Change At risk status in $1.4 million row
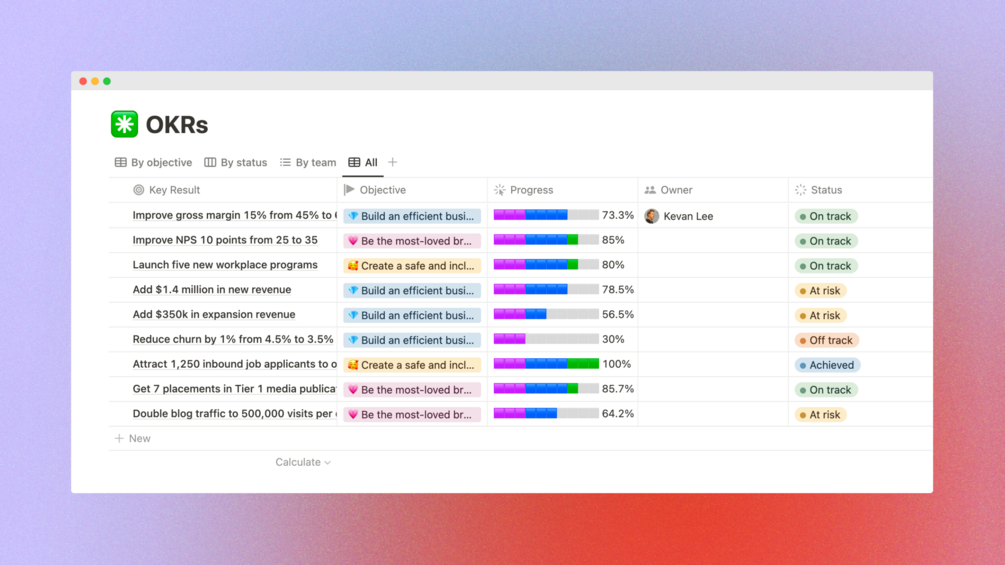Screen dimensions: 1005x565 tap(821, 291)
